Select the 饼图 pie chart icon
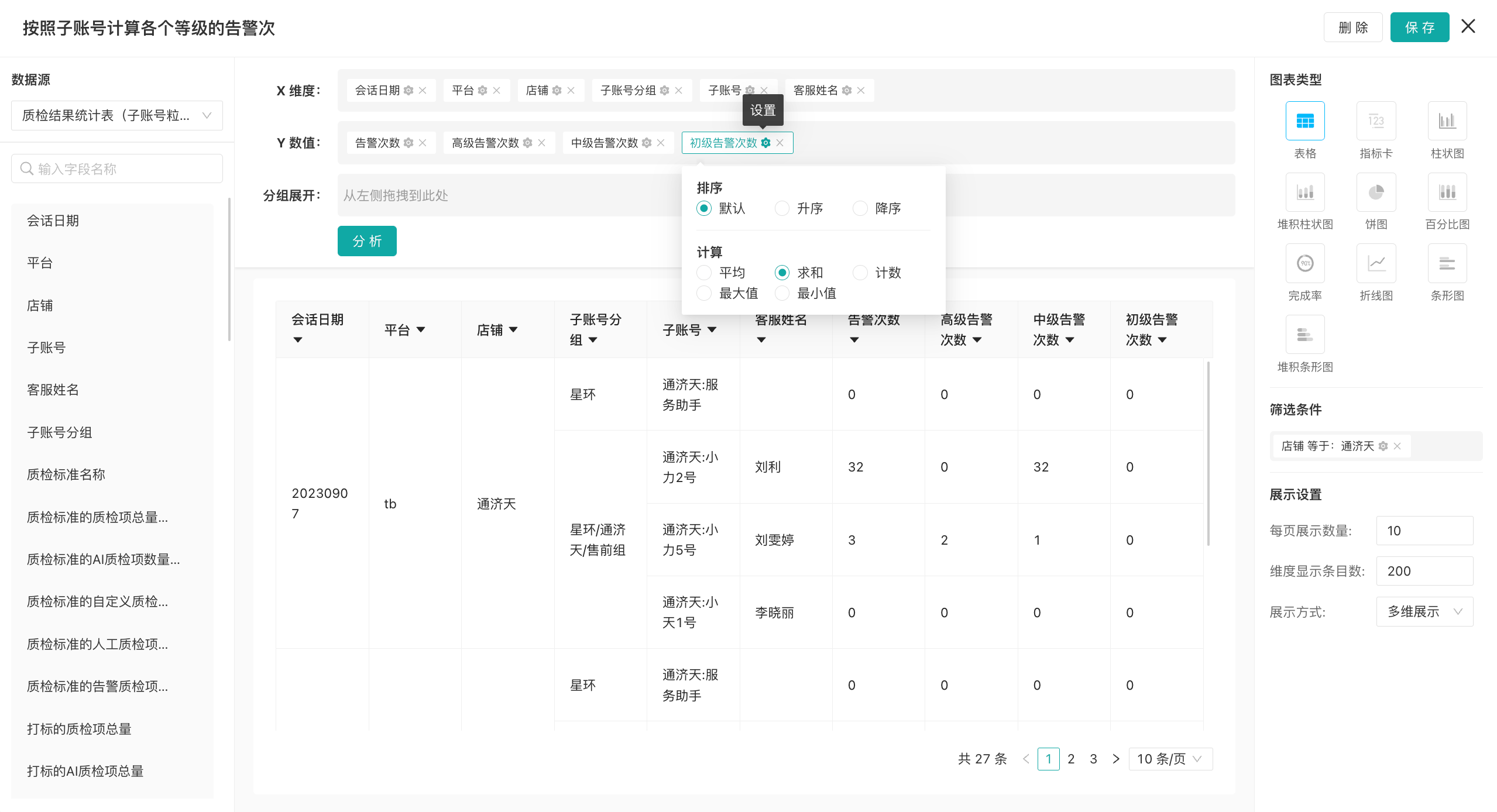 pyautogui.click(x=1376, y=192)
